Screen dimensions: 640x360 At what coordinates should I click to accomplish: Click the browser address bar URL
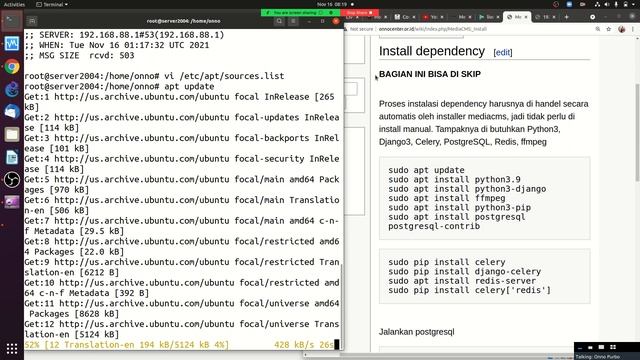(433, 29)
